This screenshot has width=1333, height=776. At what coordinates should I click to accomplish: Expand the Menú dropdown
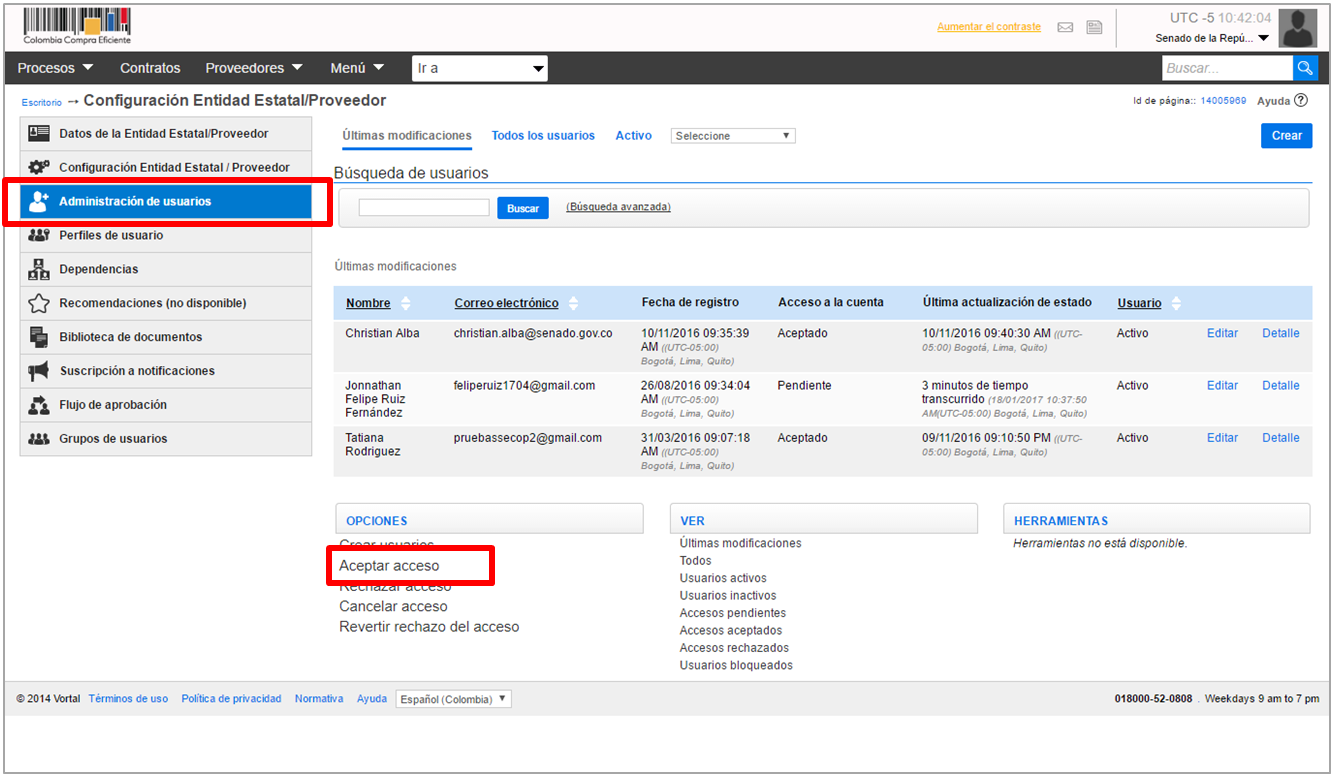point(357,68)
